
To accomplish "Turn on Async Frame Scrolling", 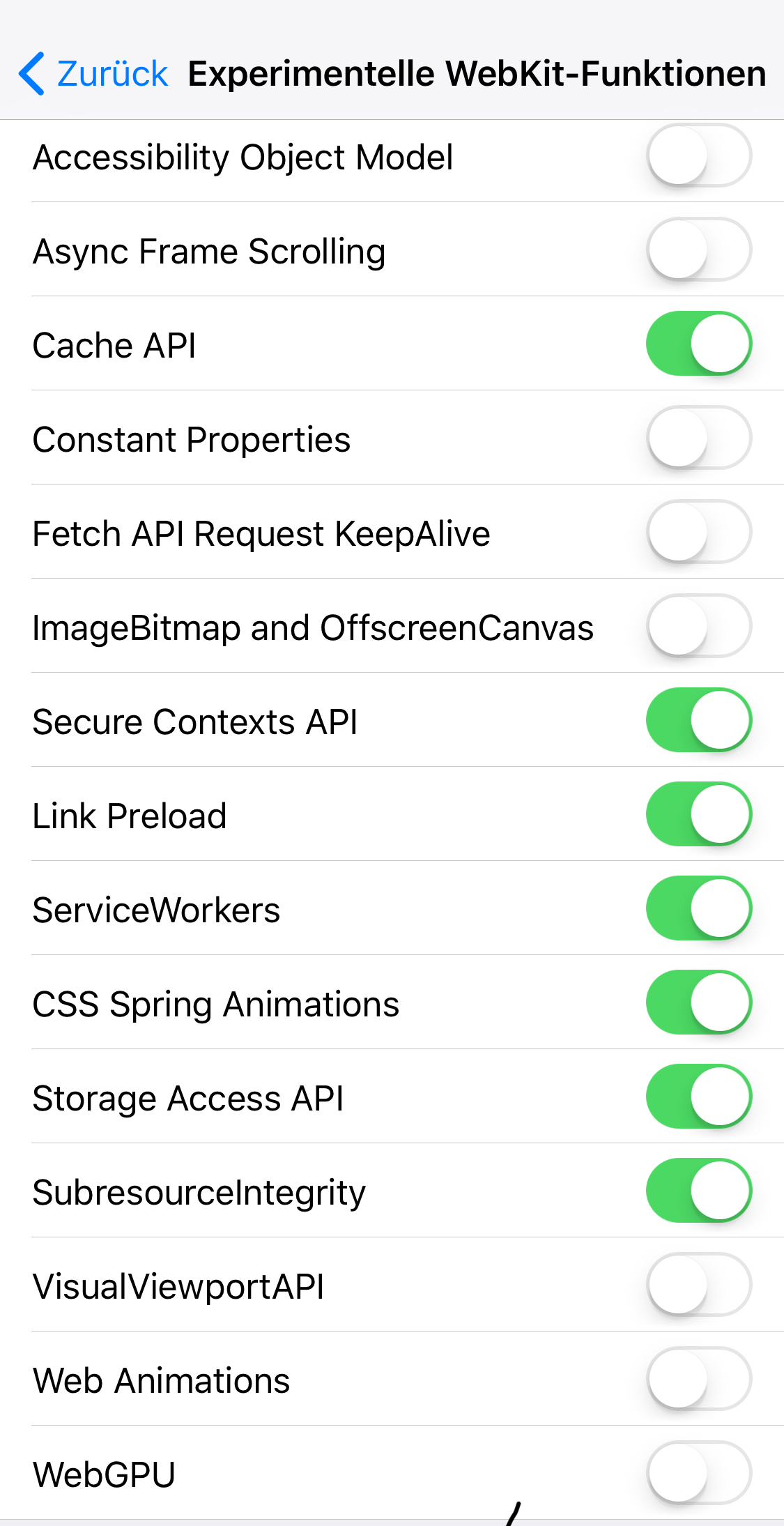I will coord(698,250).
